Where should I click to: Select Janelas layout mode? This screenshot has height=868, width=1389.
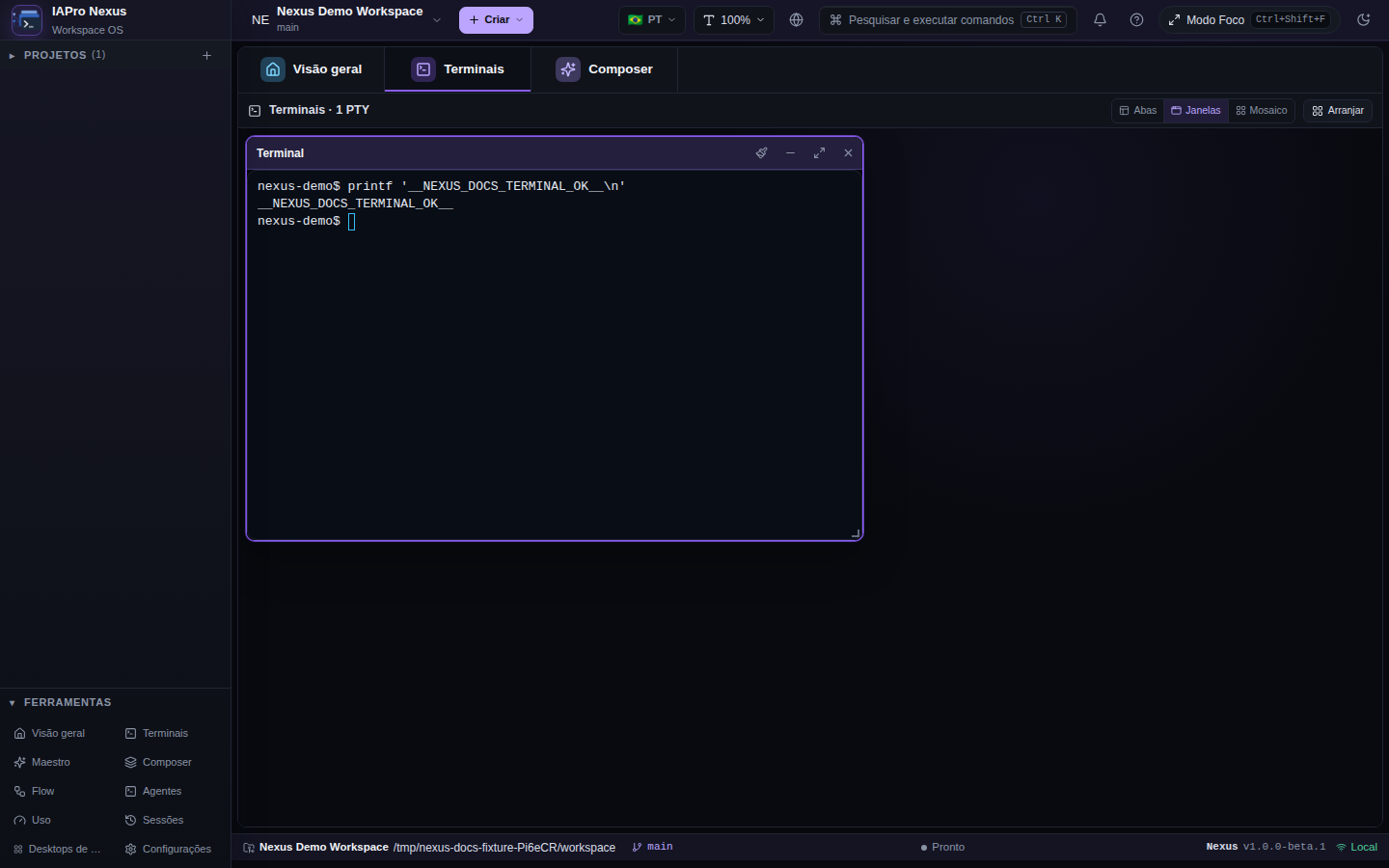click(1196, 111)
